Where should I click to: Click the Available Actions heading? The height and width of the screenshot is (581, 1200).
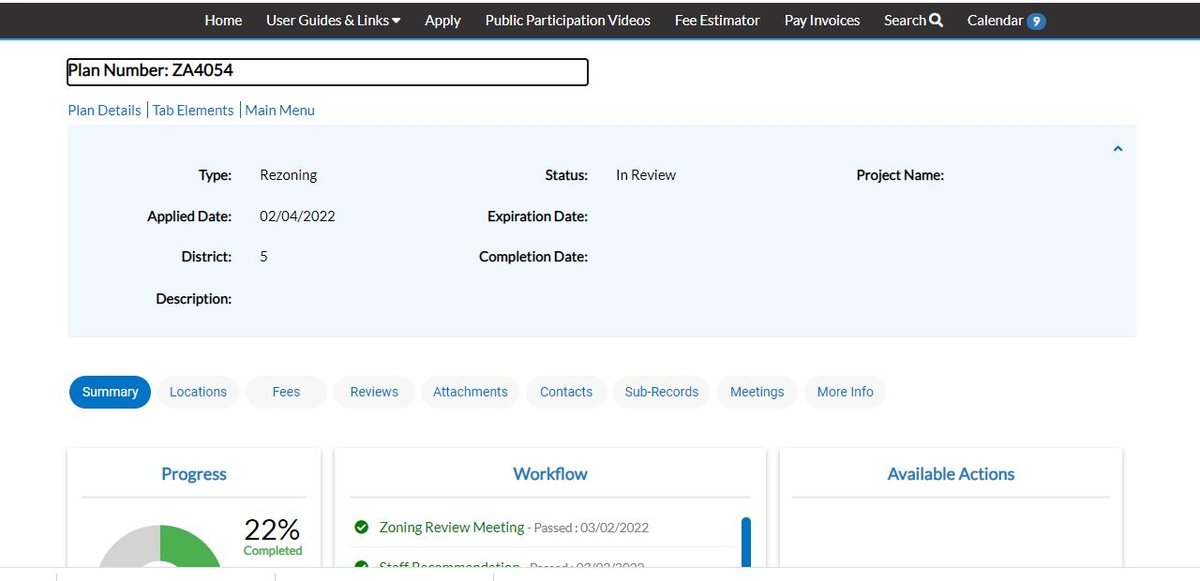(x=951, y=474)
